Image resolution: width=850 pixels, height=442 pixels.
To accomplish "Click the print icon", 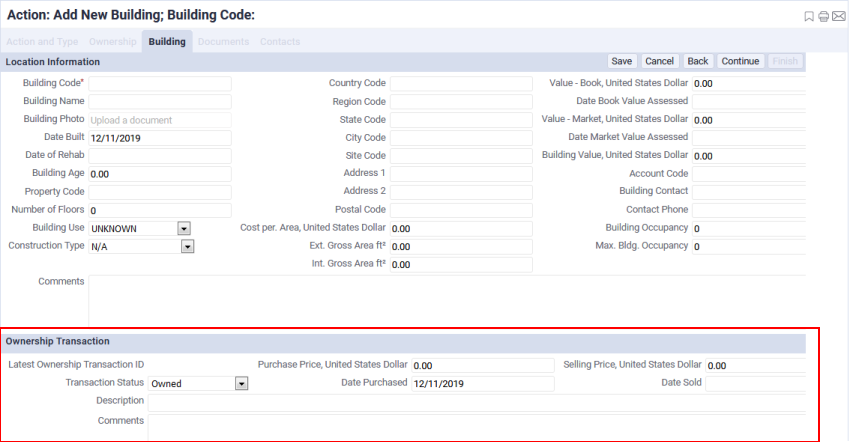I will (x=823, y=17).
